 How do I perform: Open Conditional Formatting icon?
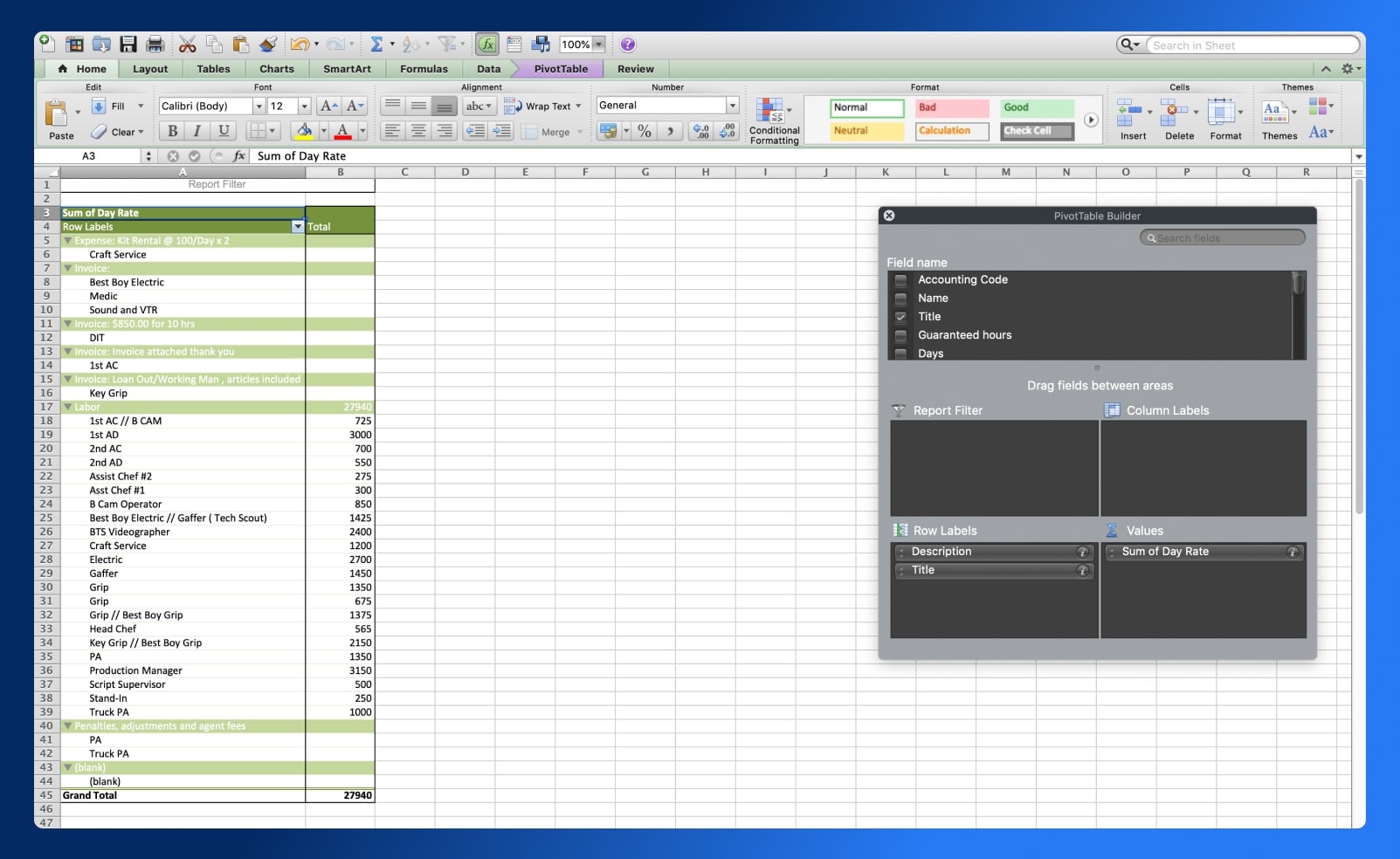(770, 111)
